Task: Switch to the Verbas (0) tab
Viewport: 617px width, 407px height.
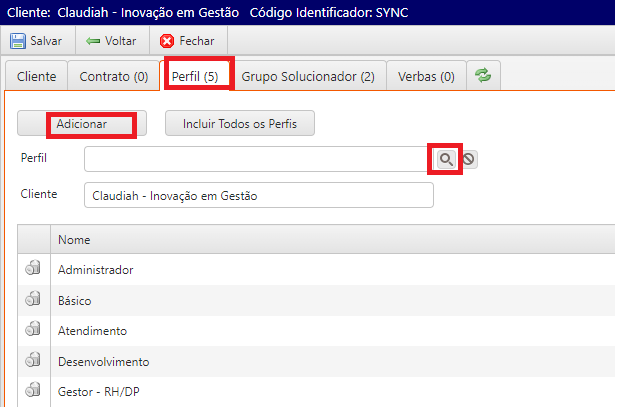Action: 426,76
